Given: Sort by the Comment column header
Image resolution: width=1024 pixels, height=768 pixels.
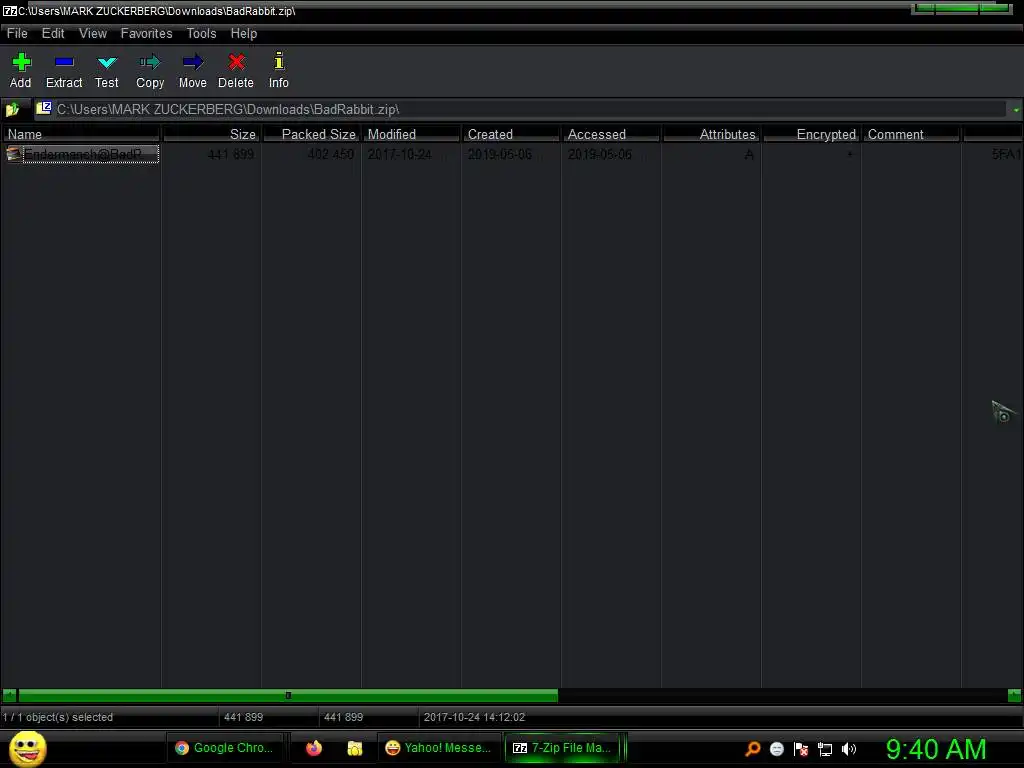Looking at the screenshot, I should pos(911,134).
